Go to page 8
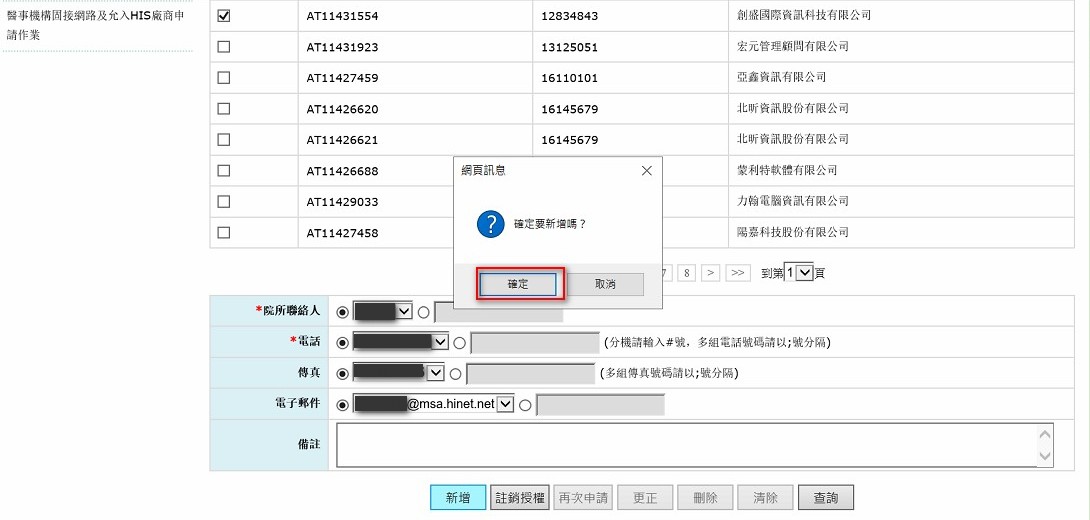The image size is (1090, 520). pos(686,273)
